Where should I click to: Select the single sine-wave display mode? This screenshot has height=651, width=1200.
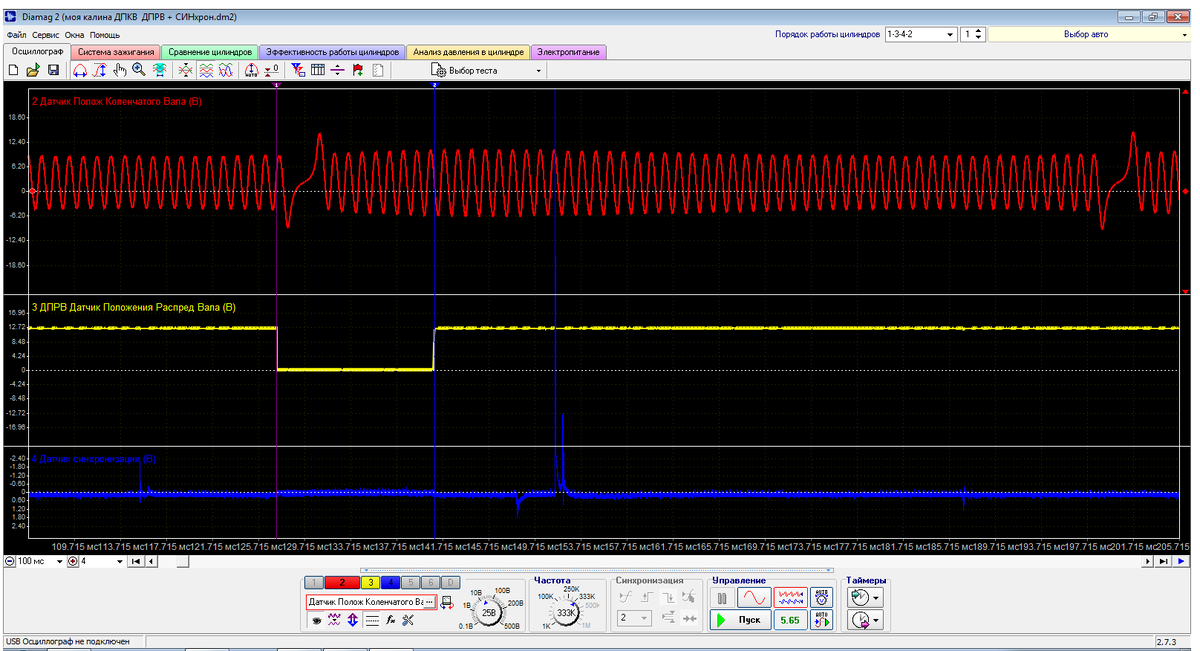(x=754, y=597)
